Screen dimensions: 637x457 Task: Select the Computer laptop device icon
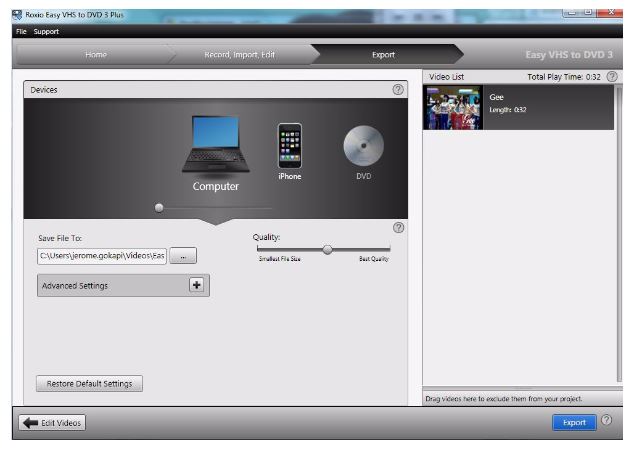pos(216,145)
